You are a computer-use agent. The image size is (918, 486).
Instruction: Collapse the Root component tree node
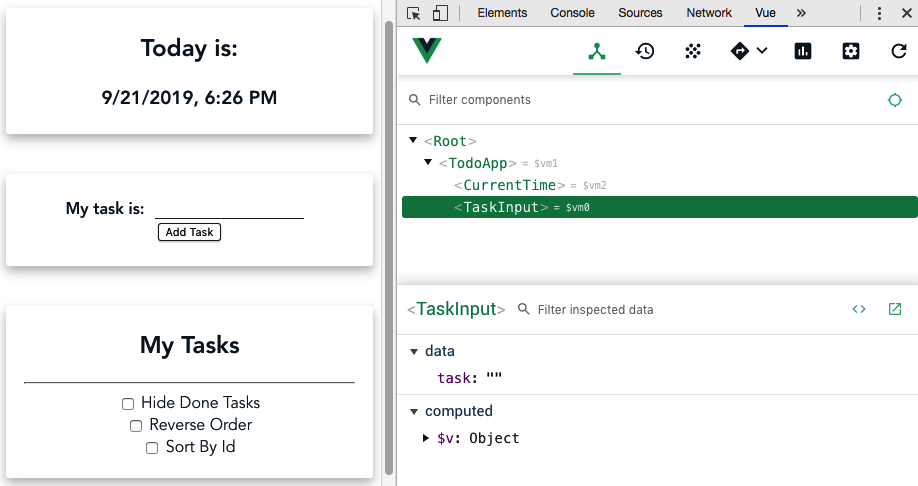pyautogui.click(x=413, y=141)
